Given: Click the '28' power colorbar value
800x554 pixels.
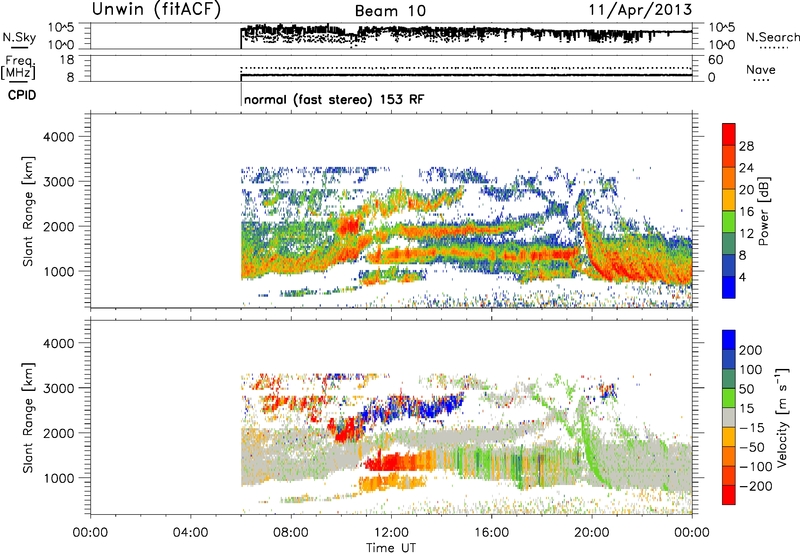Looking at the screenshot, I should [746, 146].
